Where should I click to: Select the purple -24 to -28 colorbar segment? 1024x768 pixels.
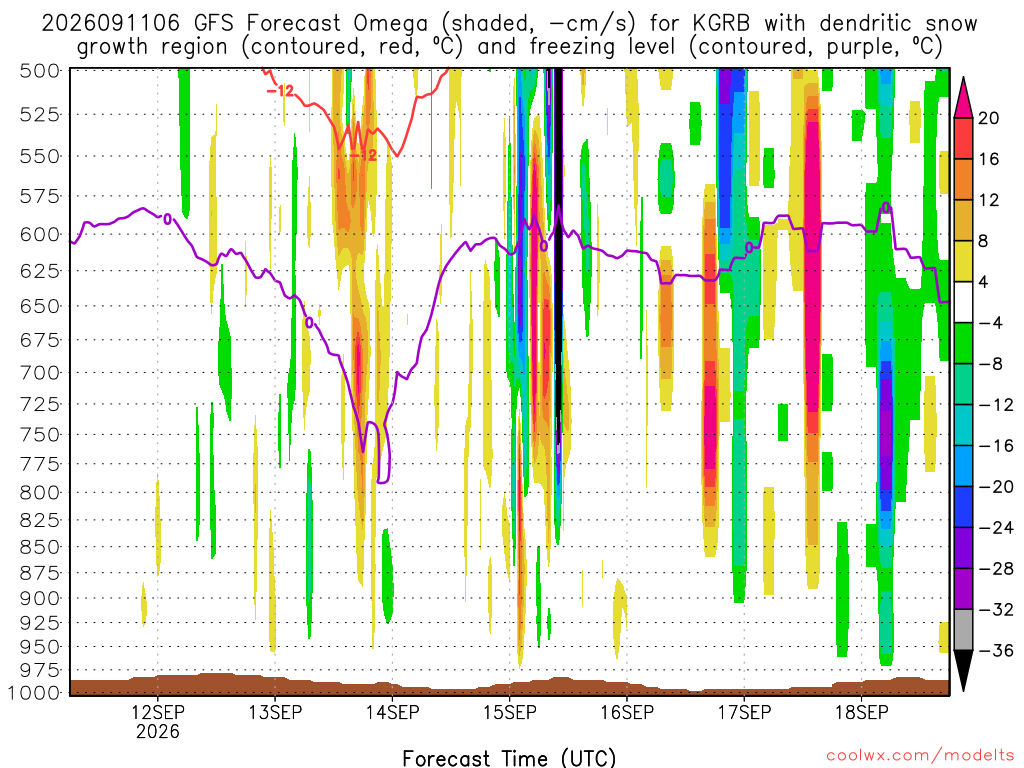[x=963, y=548]
